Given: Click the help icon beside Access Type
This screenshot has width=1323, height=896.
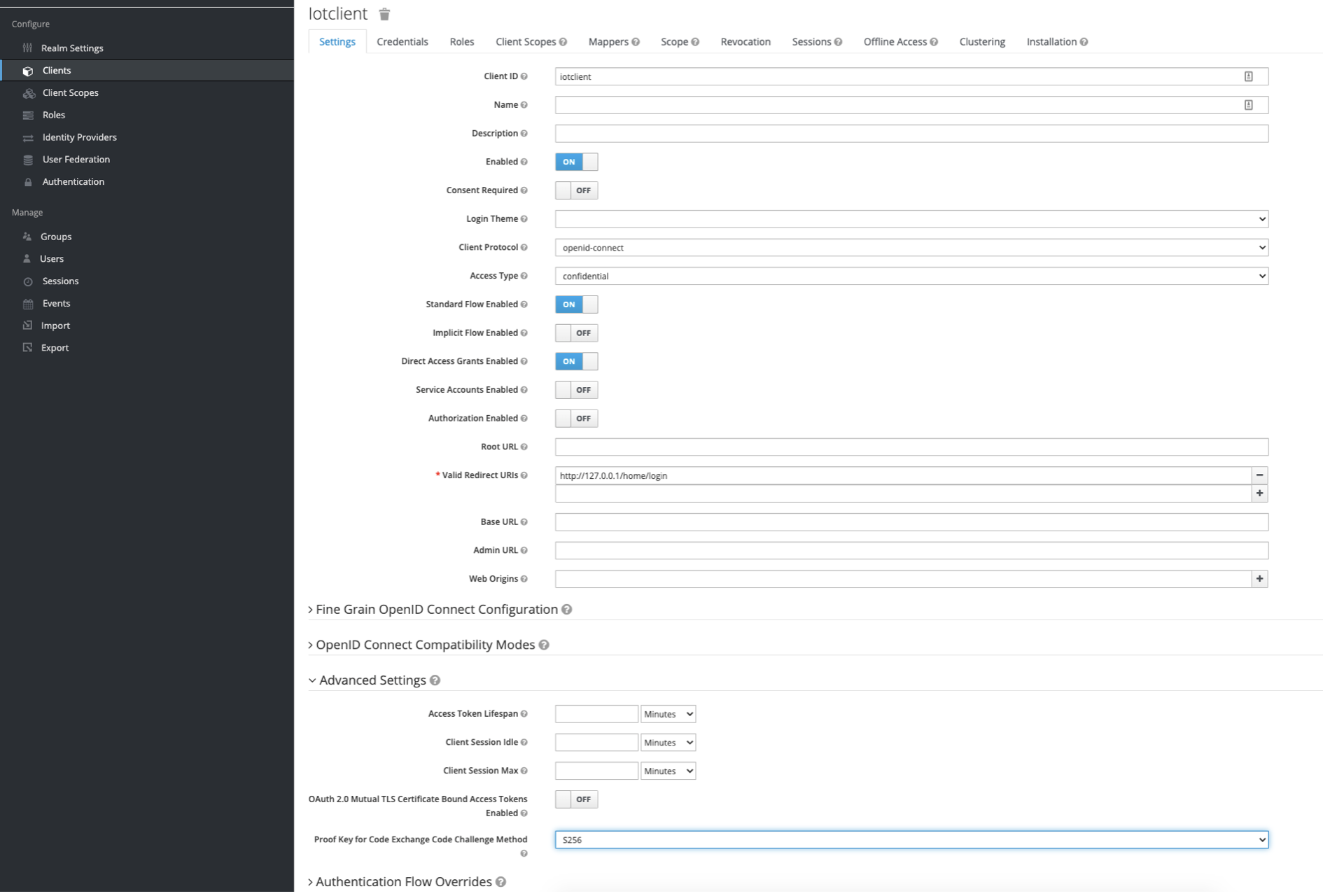Looking at the screenshot, I should pyautogui.click(x=524, y=276).
